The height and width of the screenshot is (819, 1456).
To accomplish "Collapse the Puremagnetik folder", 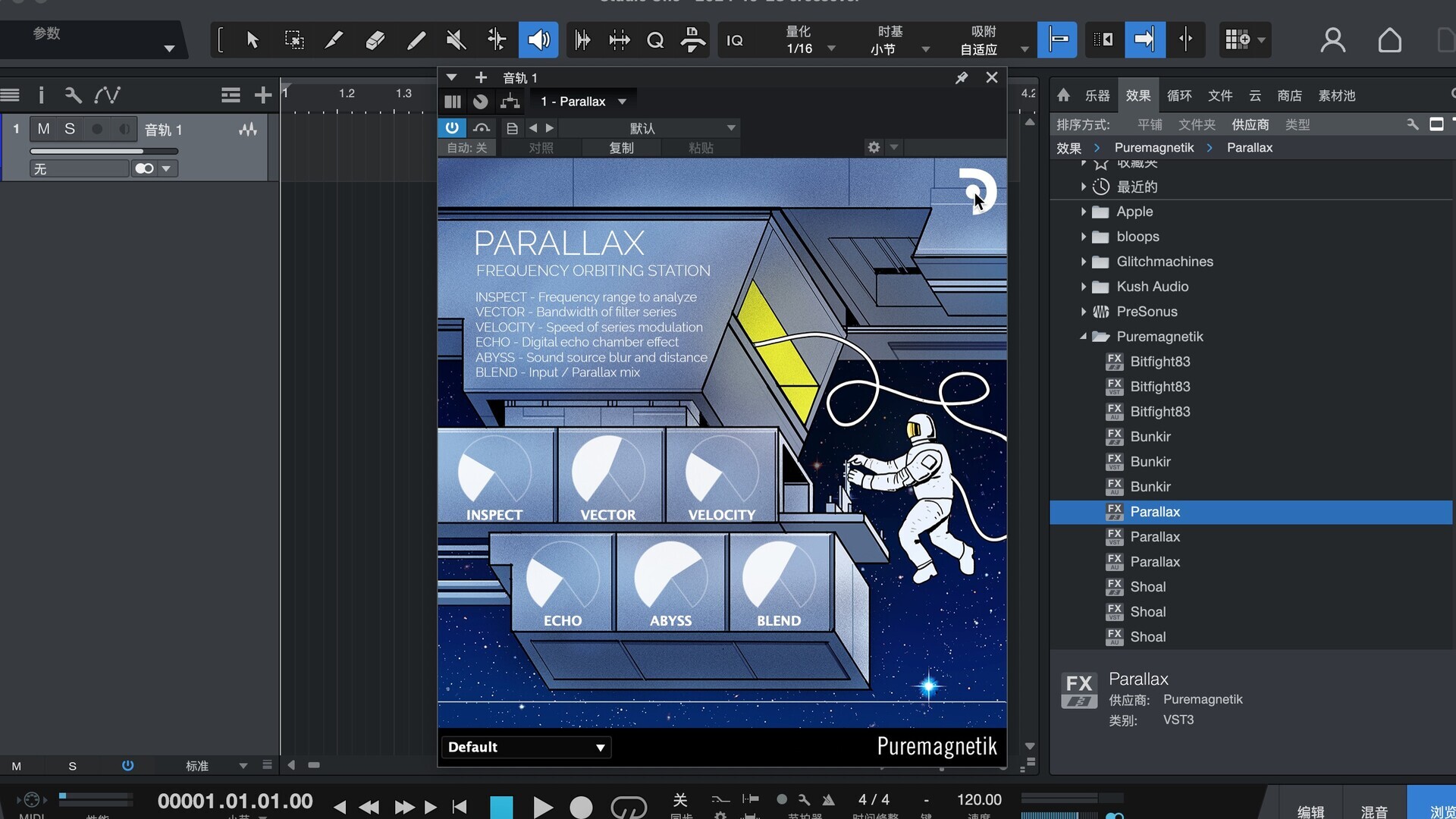I will point(1083,337).
